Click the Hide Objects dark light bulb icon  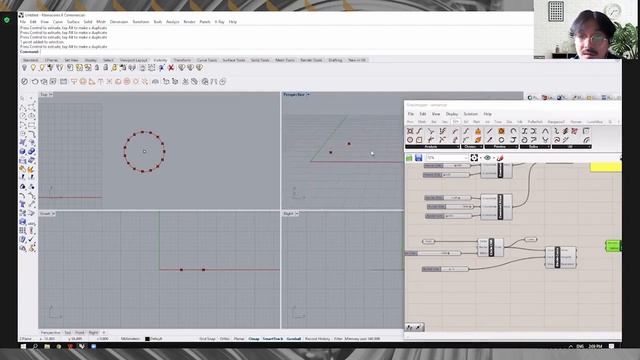click(24, 68)
